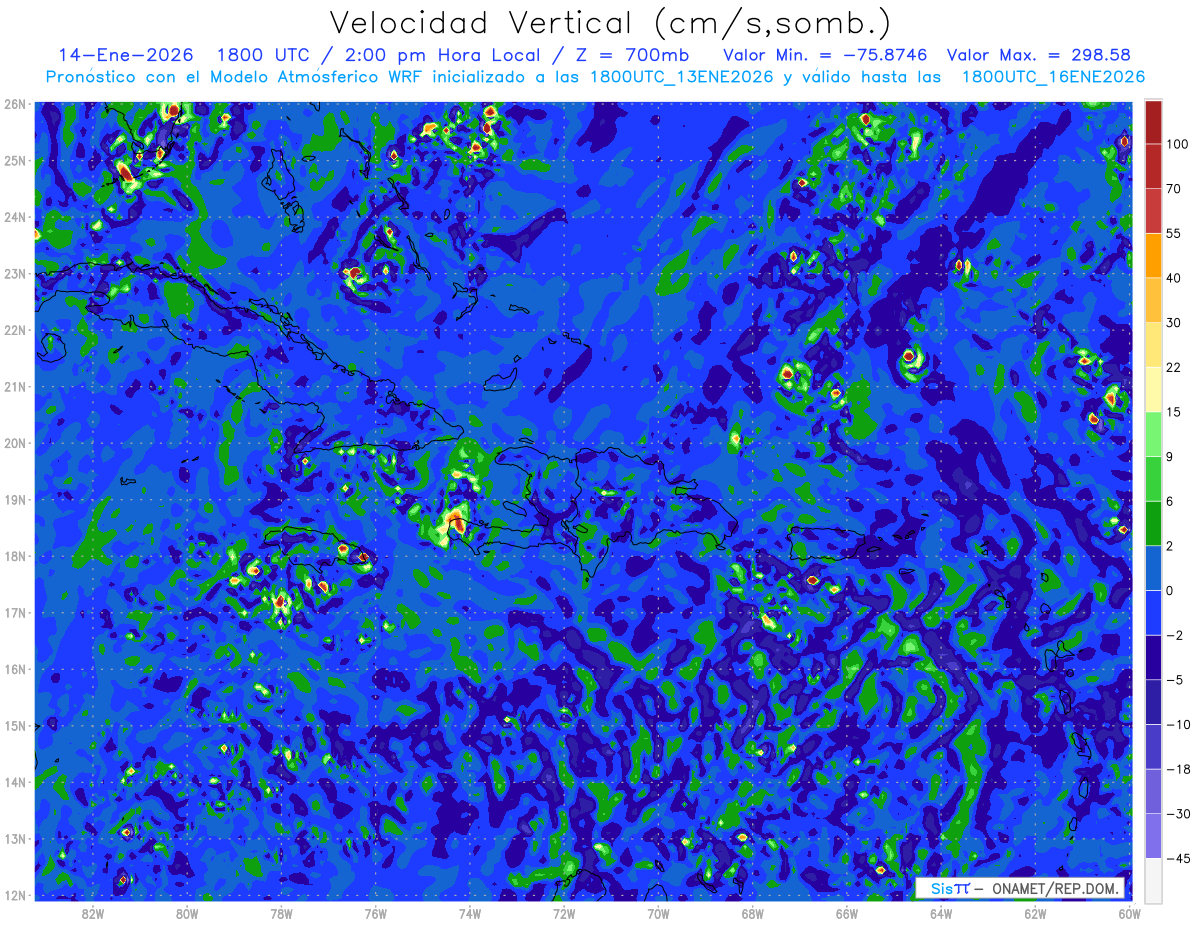Click swatch between -18 and -10 on color bar

[x=1152, y=746]
